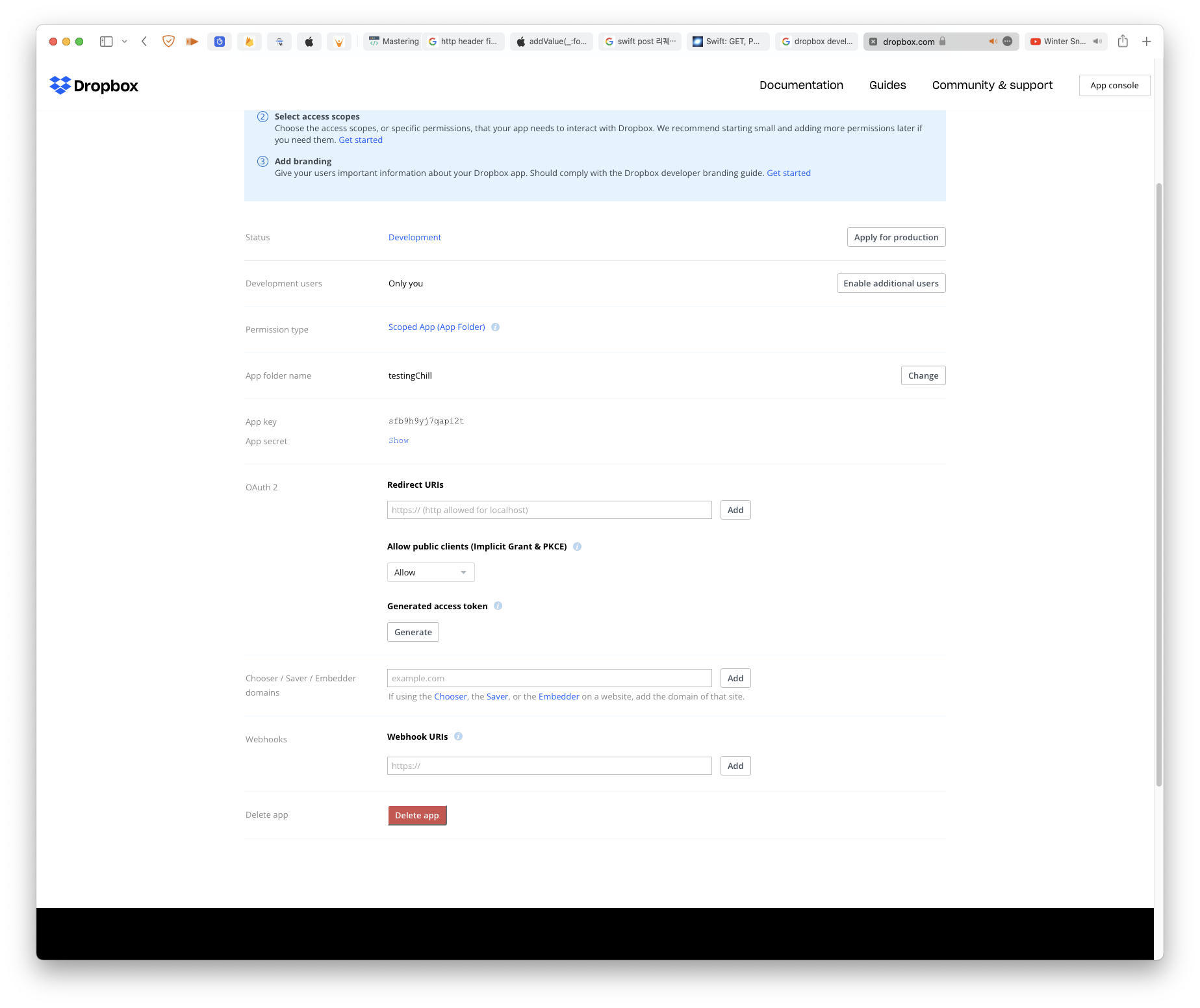Add the Redirect URI
The width and height of the screenshot is (1200, 1008).
(735, 510)
